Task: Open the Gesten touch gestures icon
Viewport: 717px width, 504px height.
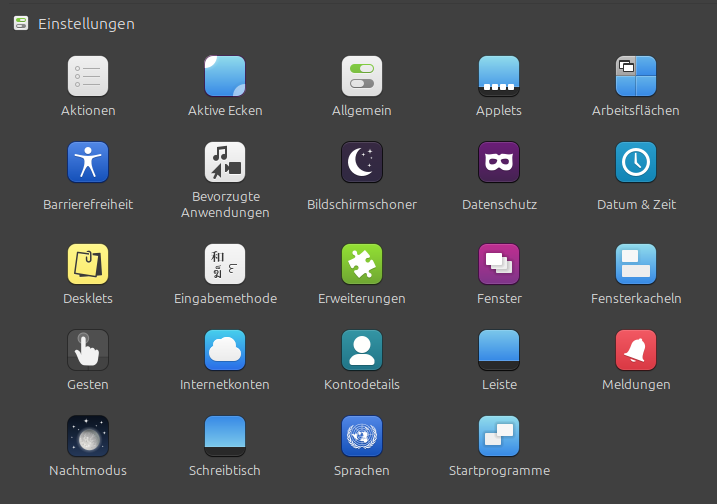Action: [x=88, y=350]
